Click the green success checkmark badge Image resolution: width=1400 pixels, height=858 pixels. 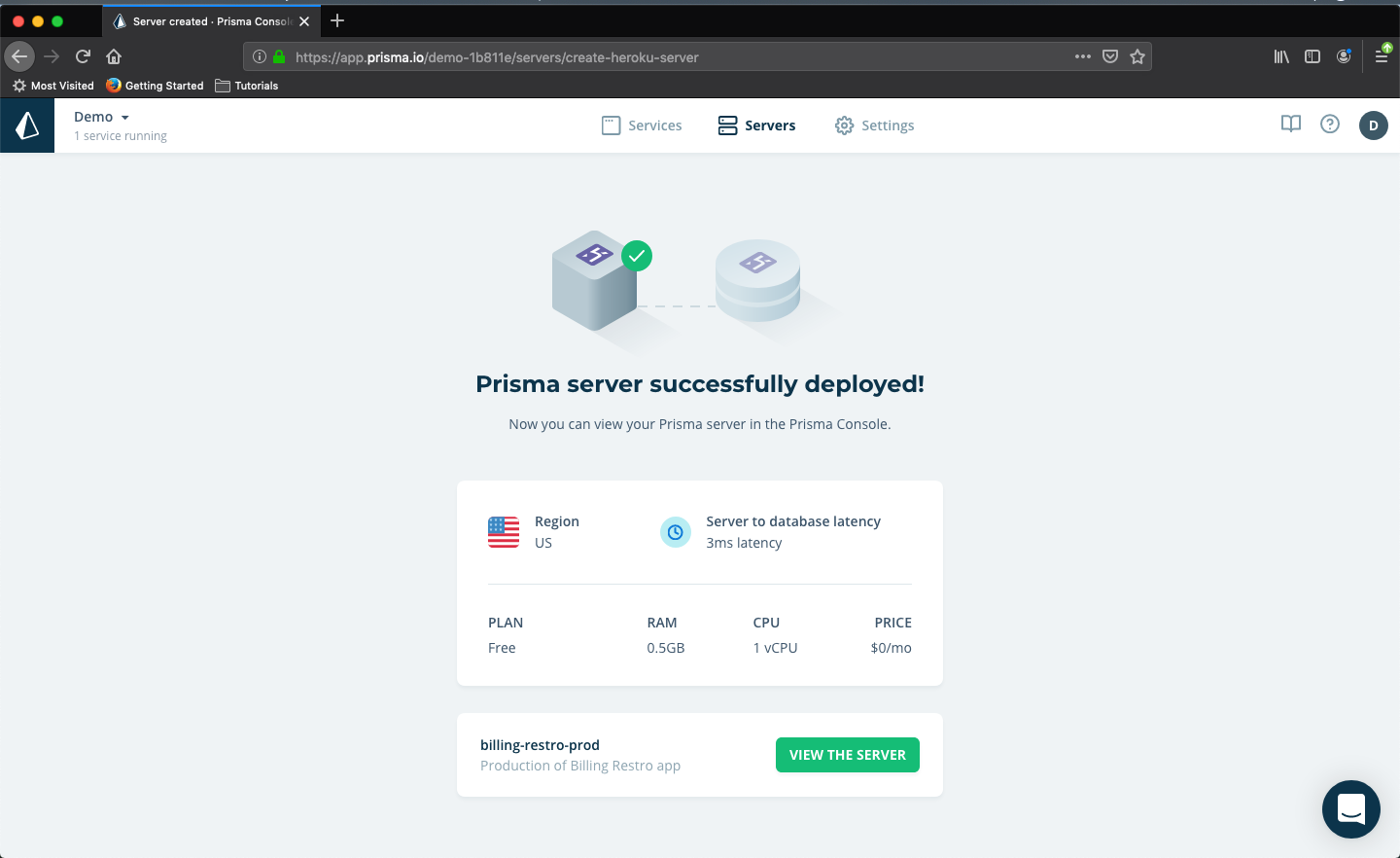[637, 256]
